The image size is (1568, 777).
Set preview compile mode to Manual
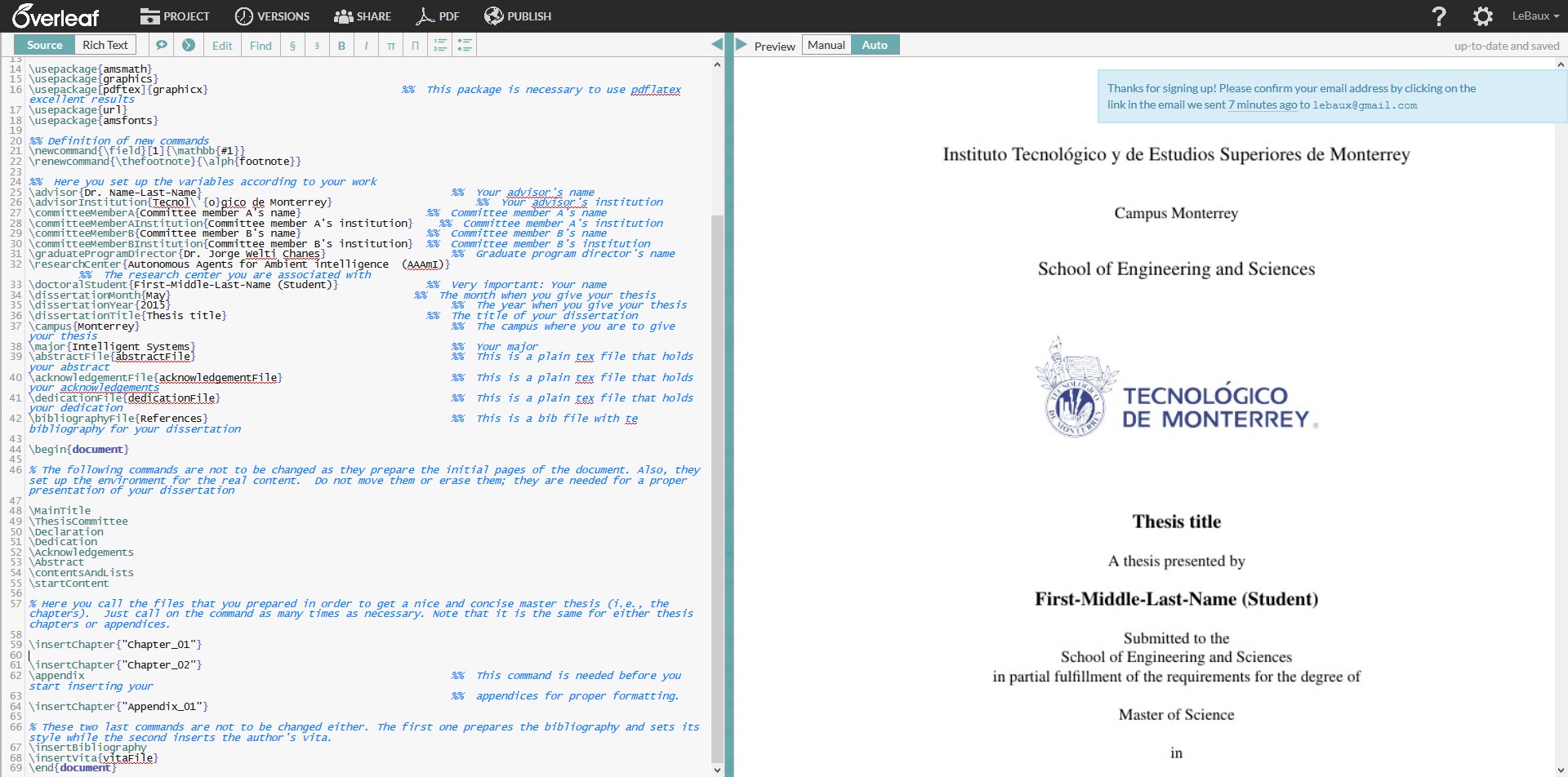826,45
